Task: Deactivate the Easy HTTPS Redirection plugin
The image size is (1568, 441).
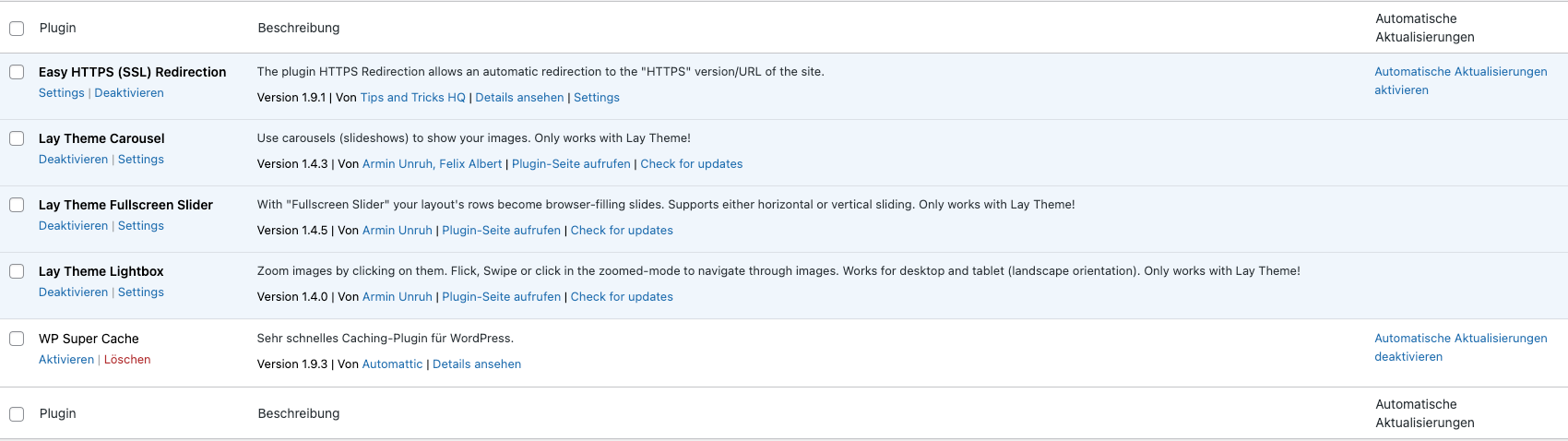Action: (129, 93)
